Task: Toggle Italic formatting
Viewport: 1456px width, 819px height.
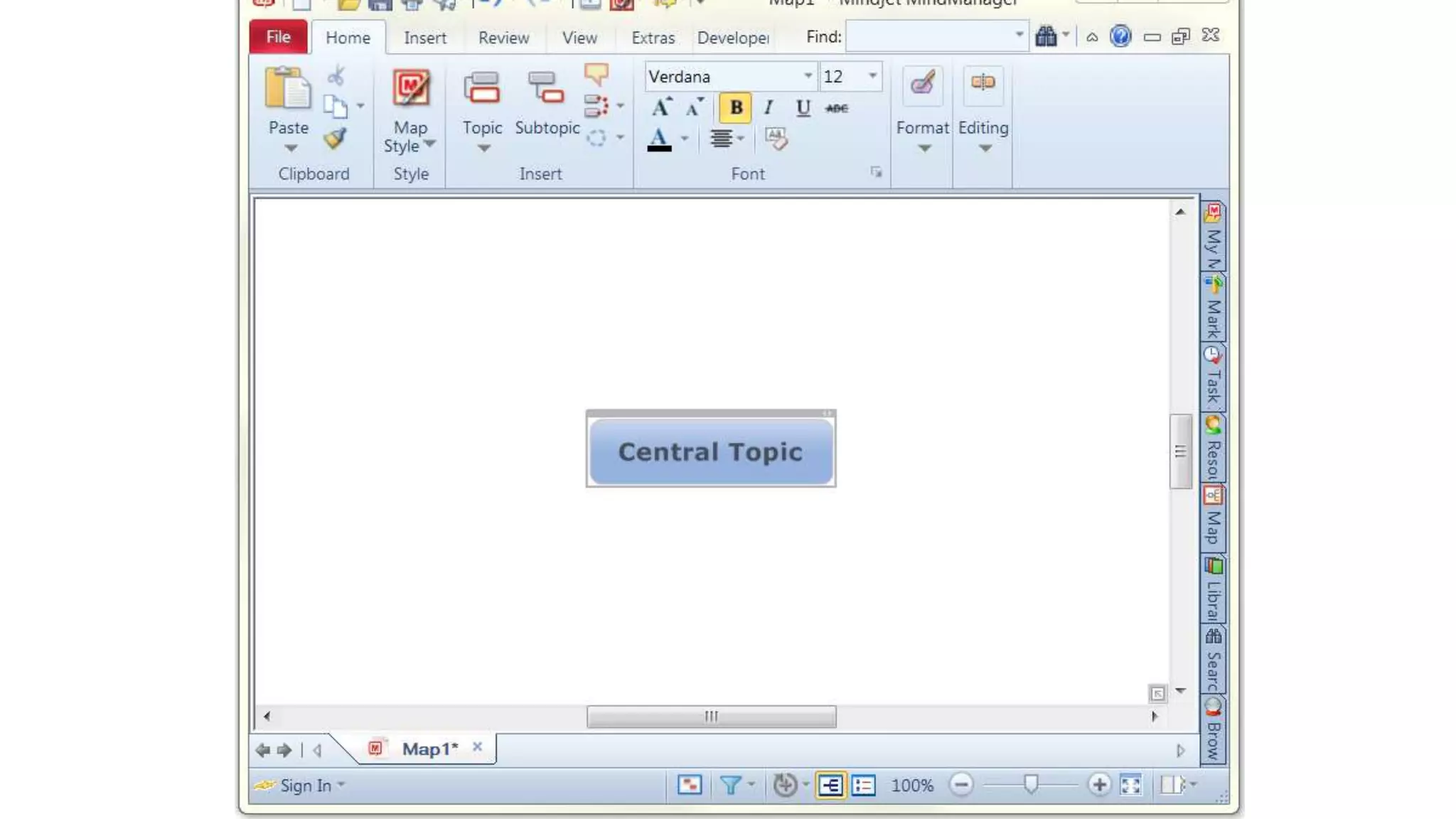Action: [769, 108]
